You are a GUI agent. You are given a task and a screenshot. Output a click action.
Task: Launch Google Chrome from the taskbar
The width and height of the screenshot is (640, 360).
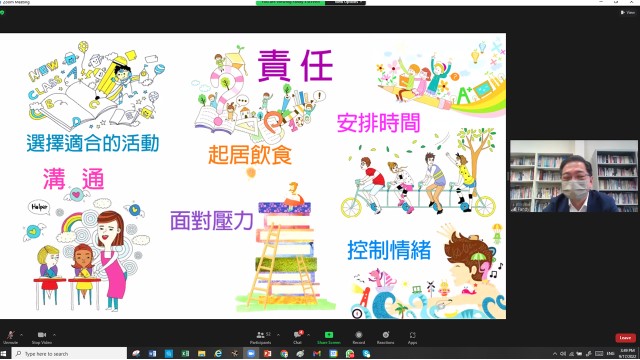click(284, 353)
